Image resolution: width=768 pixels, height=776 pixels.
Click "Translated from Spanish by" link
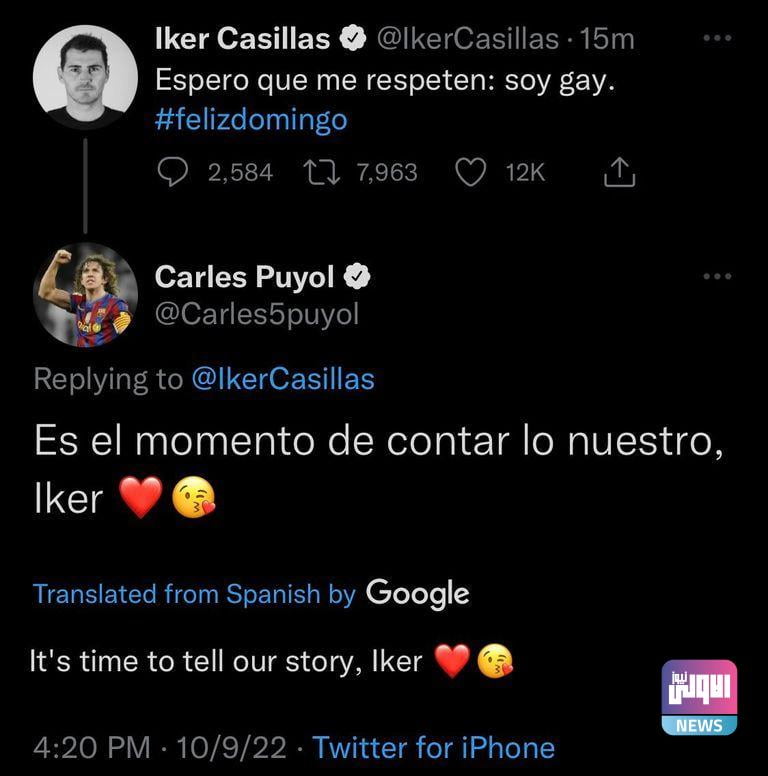coord(194,594)
